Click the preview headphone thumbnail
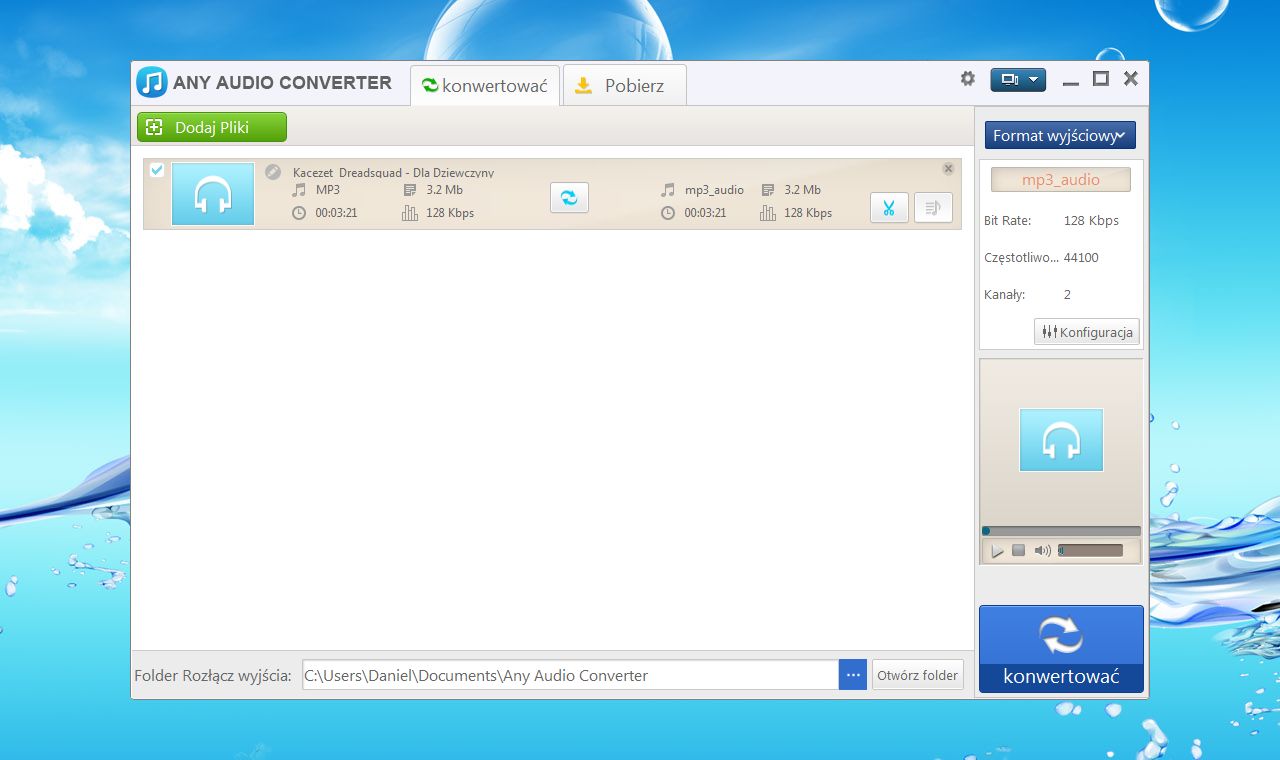Image resolution: width=1280 pixels, height=760 pixels. 1061,440
